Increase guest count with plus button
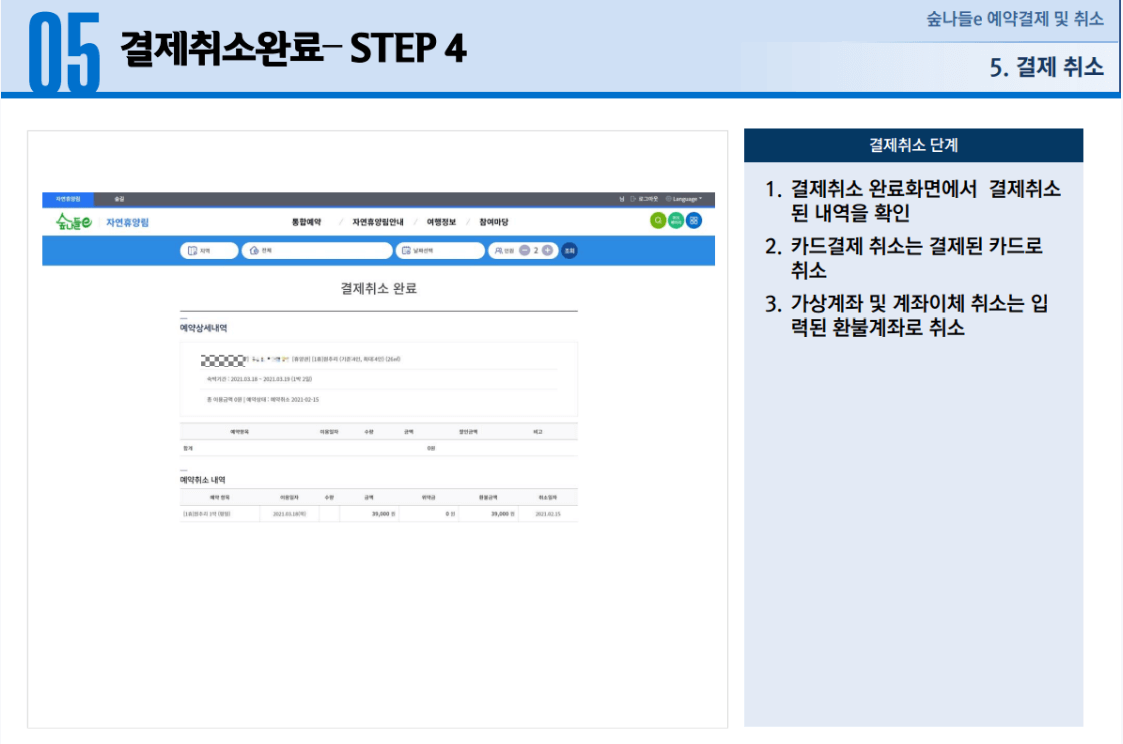The width and height of the screenshot is (1123, 744). [x=547, y=251]
